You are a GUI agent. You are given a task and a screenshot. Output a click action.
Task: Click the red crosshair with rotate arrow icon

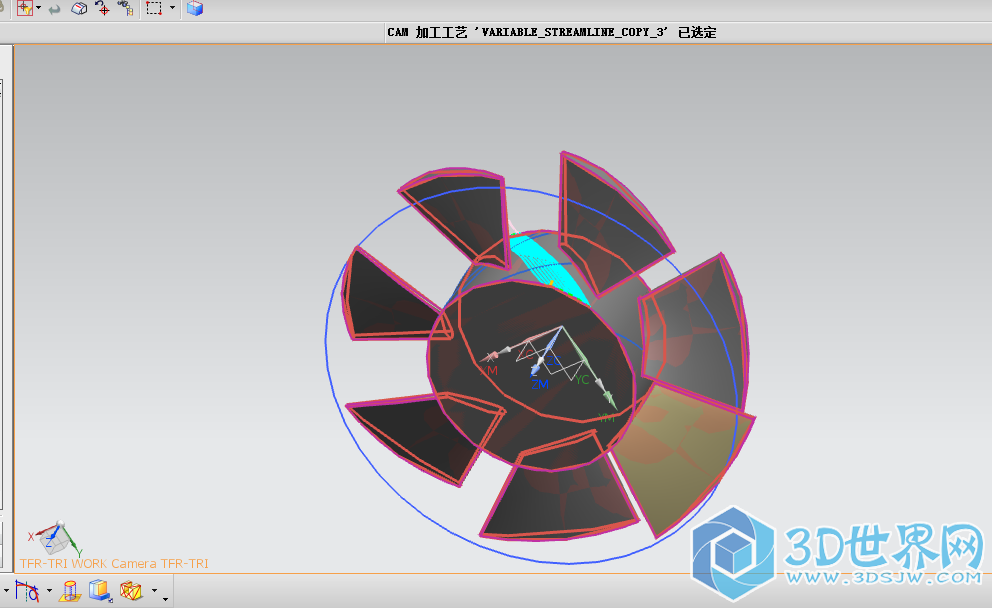tap(102, 8)
